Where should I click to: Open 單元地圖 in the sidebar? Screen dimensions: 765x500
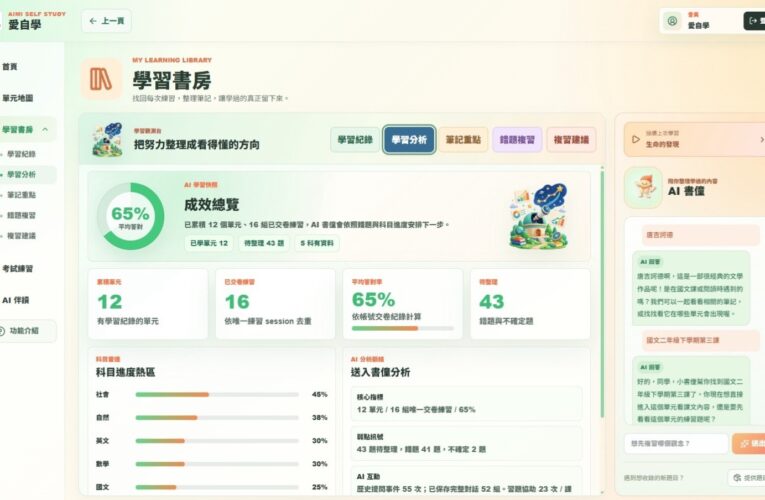click(18, 98)
